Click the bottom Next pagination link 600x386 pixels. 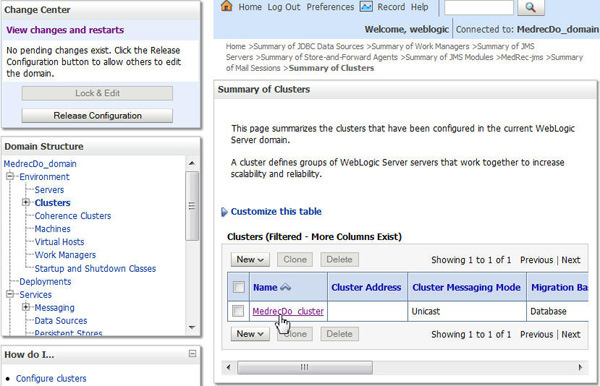pos(571,334)
